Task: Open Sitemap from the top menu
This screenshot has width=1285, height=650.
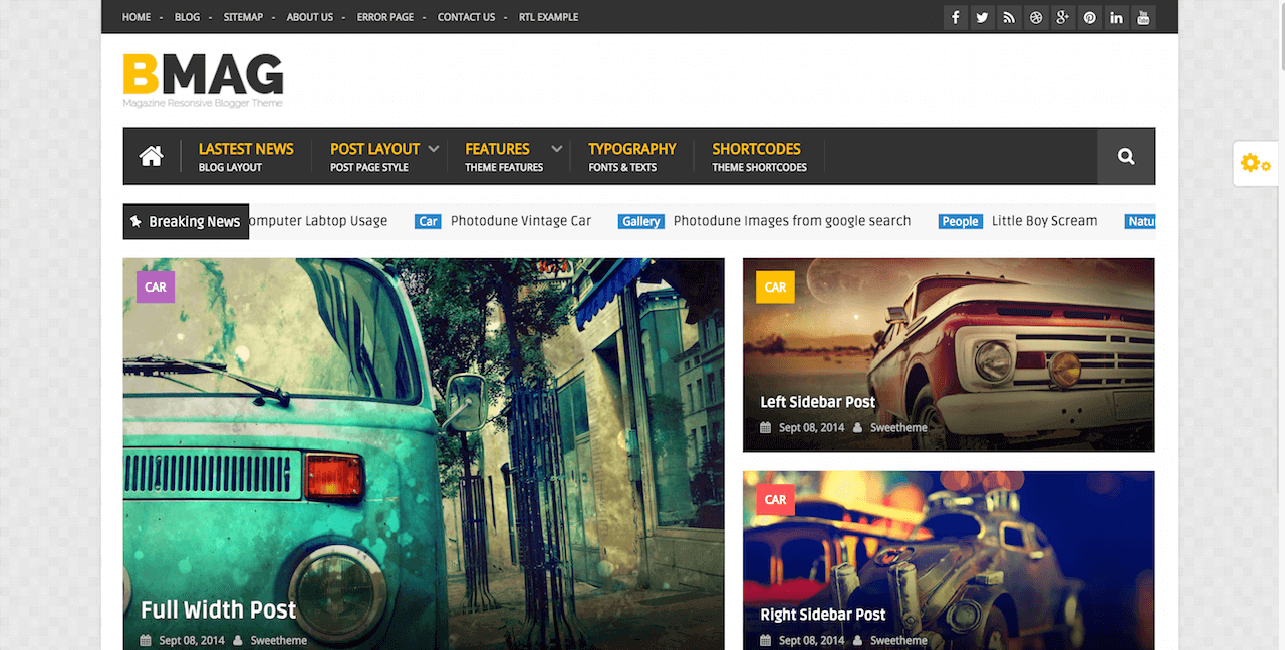Action: pos(243,17)
